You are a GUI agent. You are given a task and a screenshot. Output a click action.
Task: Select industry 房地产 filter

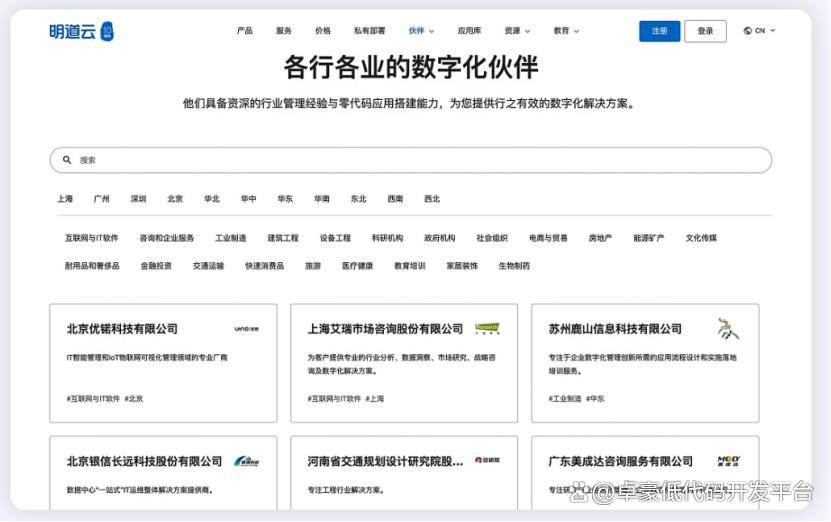tap(600, 238)
